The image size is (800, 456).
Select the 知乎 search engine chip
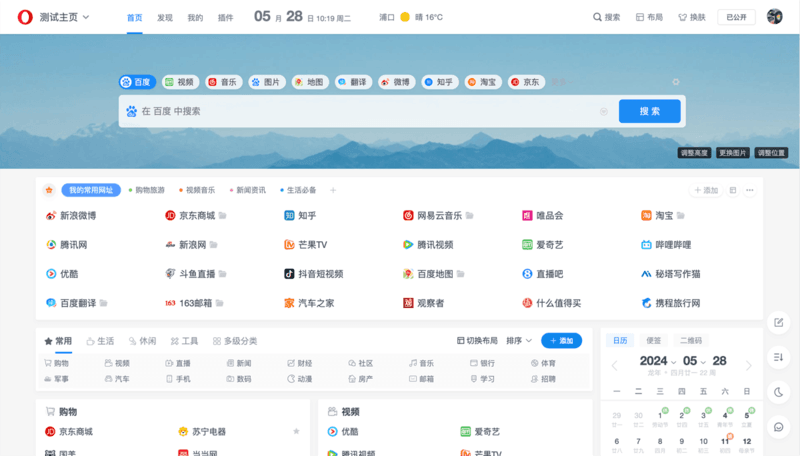pos(440,82)
